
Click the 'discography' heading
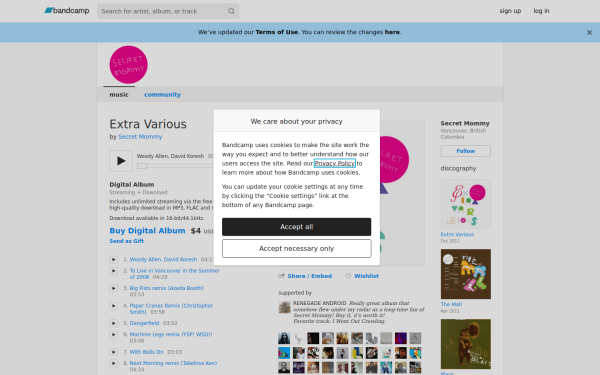[458, 168]
